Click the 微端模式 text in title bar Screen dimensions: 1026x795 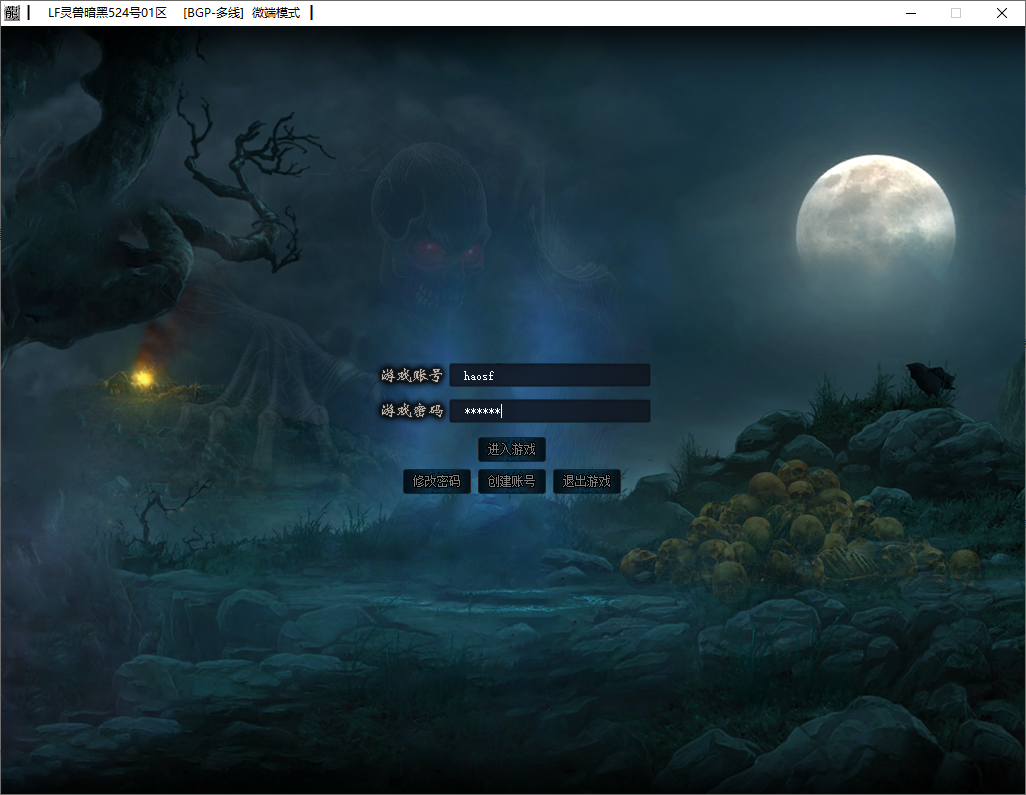(x=276, y=13)
